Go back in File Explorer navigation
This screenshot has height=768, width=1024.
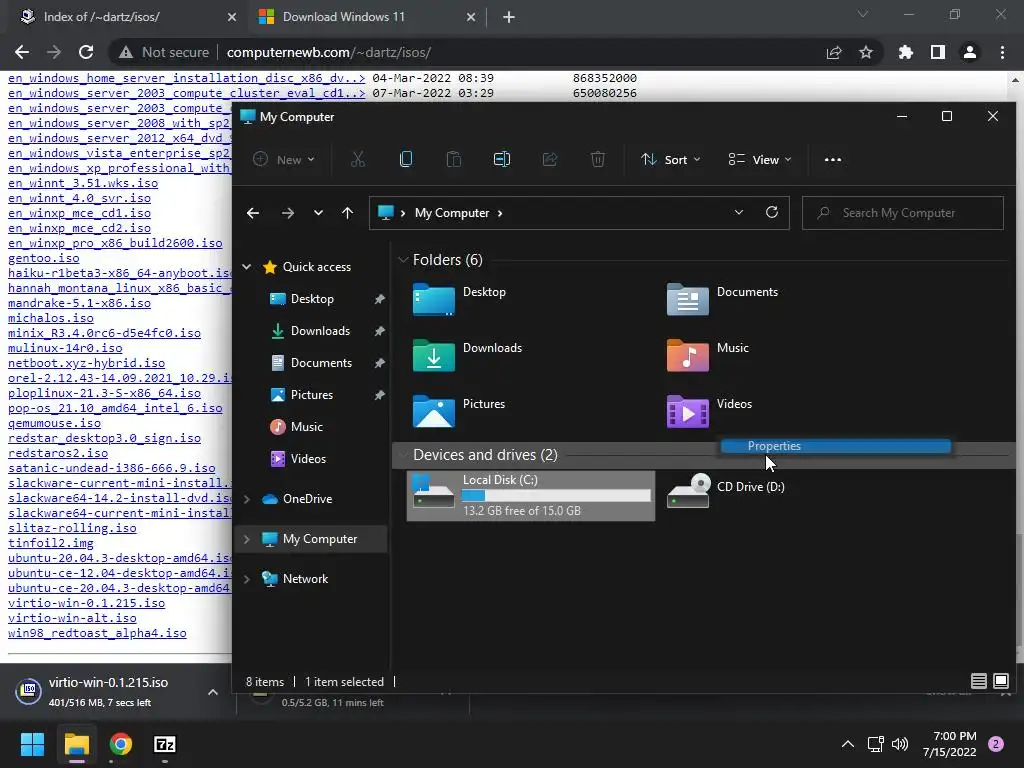(x=253, y=213)
